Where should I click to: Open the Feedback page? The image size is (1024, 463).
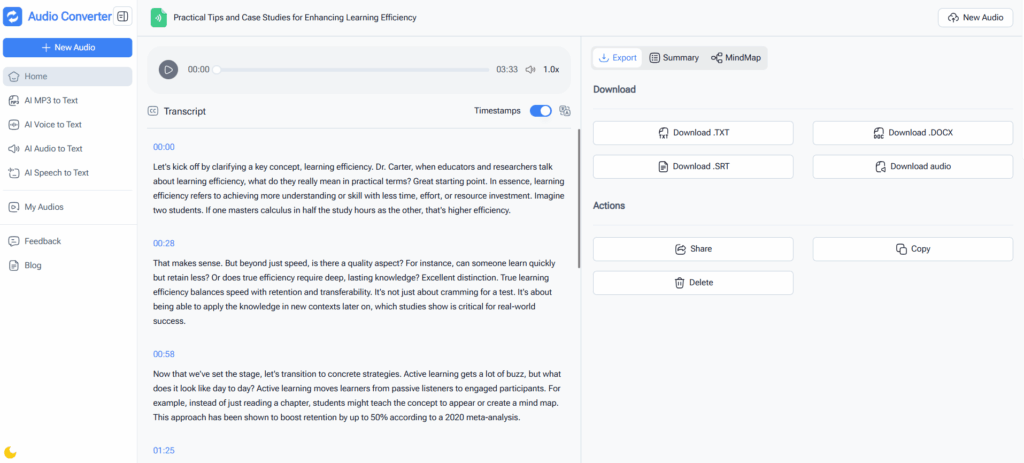coord(67,241)
